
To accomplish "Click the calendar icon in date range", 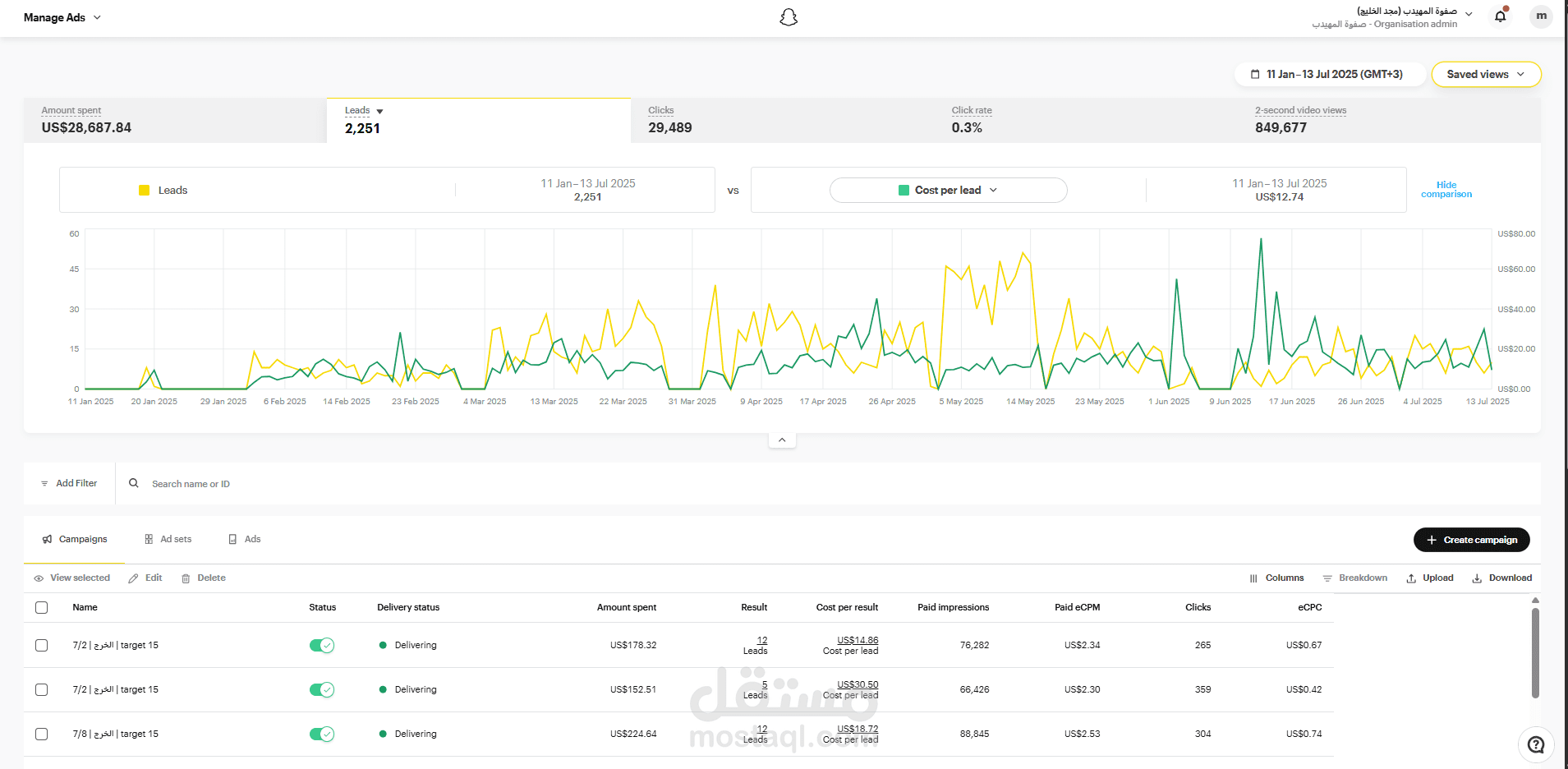I will [1255, 74].
